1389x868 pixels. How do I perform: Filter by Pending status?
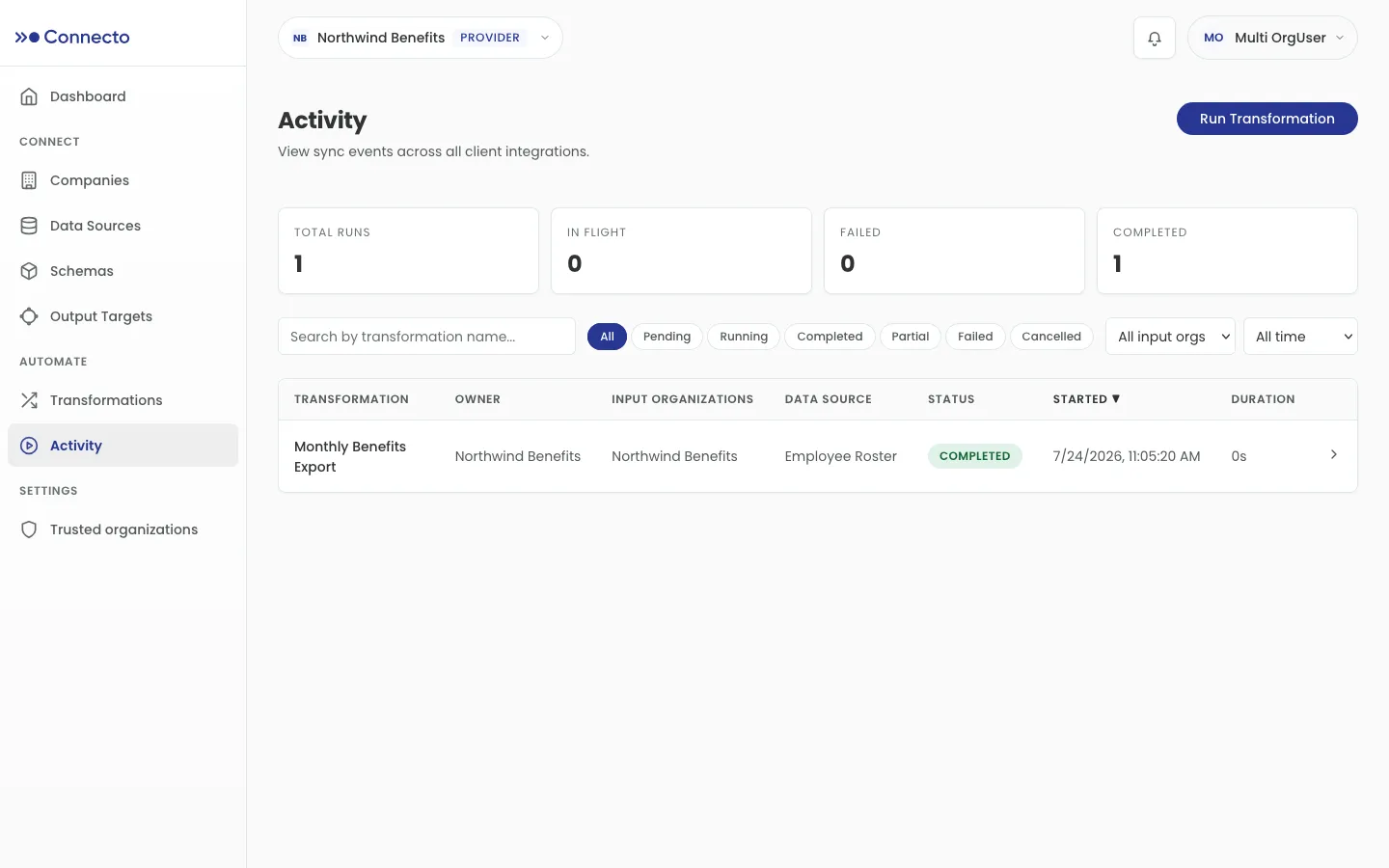[667, 337]
